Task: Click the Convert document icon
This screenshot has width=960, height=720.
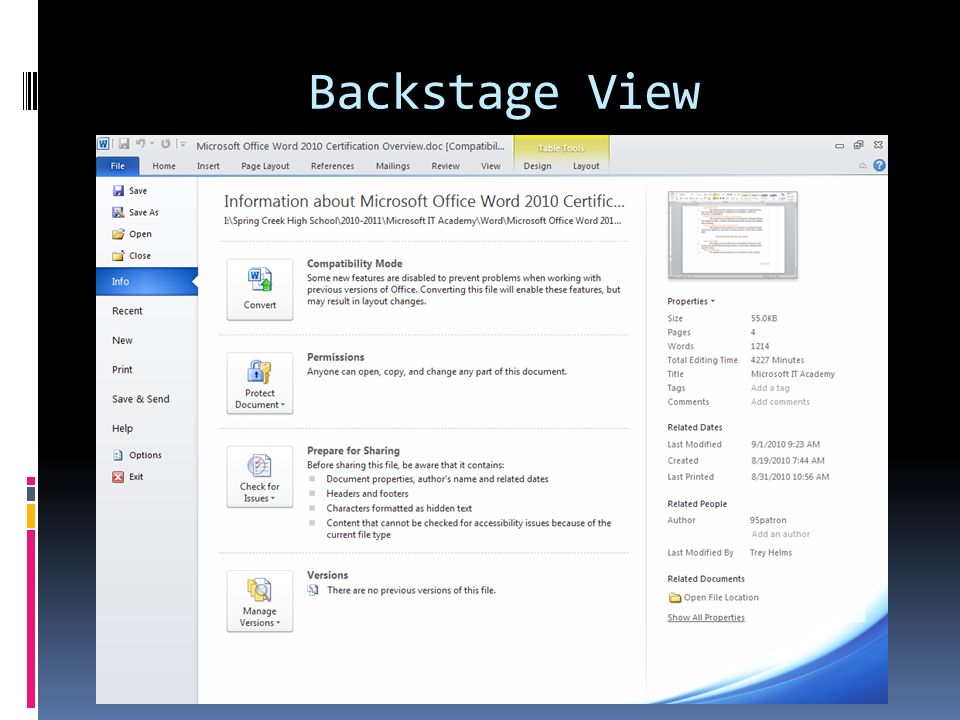Action: click(260, 280)
